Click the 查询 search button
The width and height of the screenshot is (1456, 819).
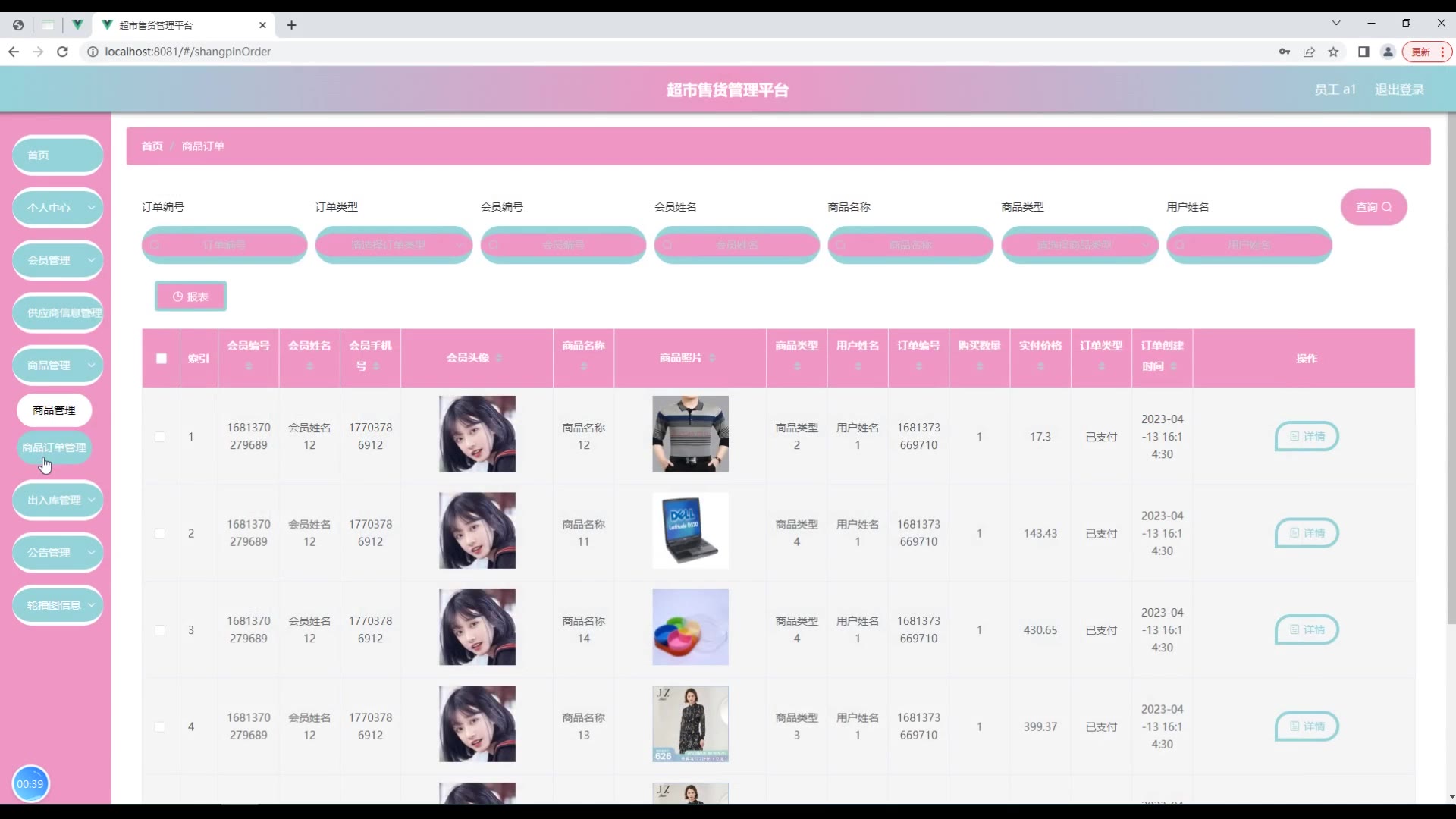pyautogui.click(x=1373, y=207)
